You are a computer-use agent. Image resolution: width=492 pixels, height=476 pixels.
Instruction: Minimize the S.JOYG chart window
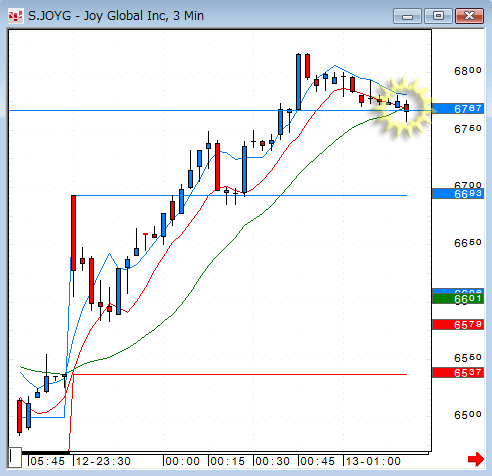[407, 16]
